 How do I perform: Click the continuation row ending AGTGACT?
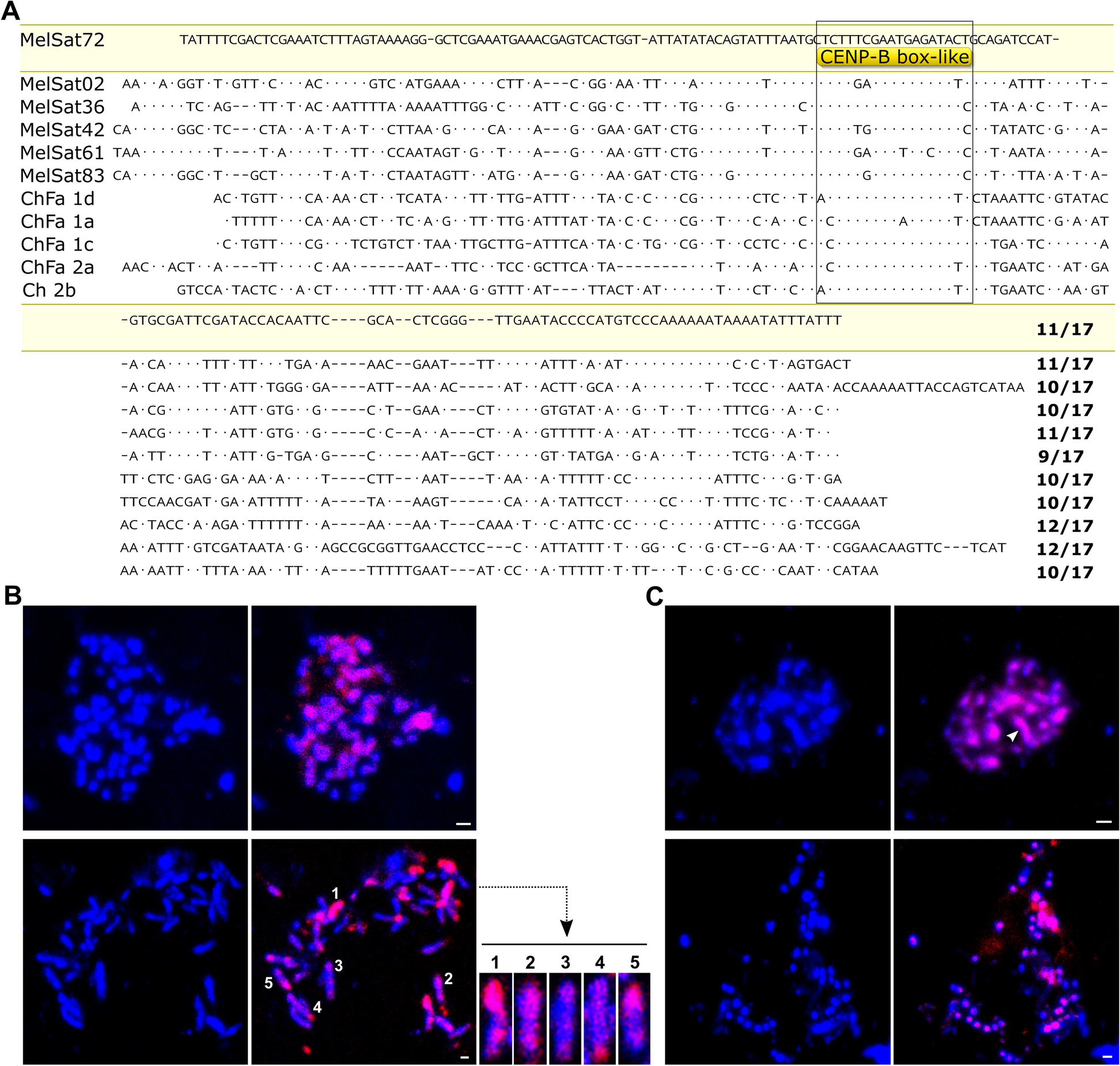[x=486, y=365]
